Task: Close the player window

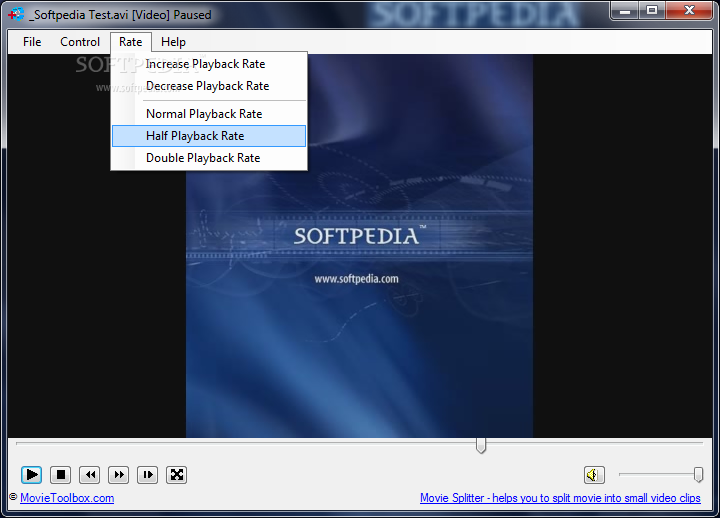Action: tap(689, 10)
